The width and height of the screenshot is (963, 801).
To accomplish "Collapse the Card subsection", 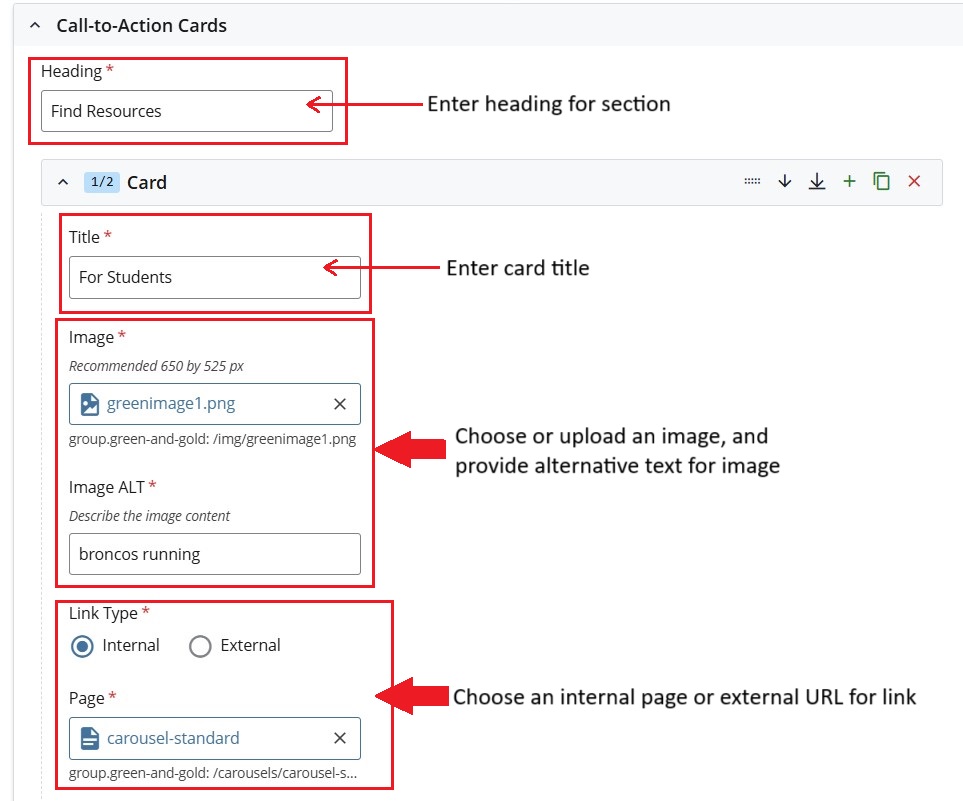I will click(62, 181).
